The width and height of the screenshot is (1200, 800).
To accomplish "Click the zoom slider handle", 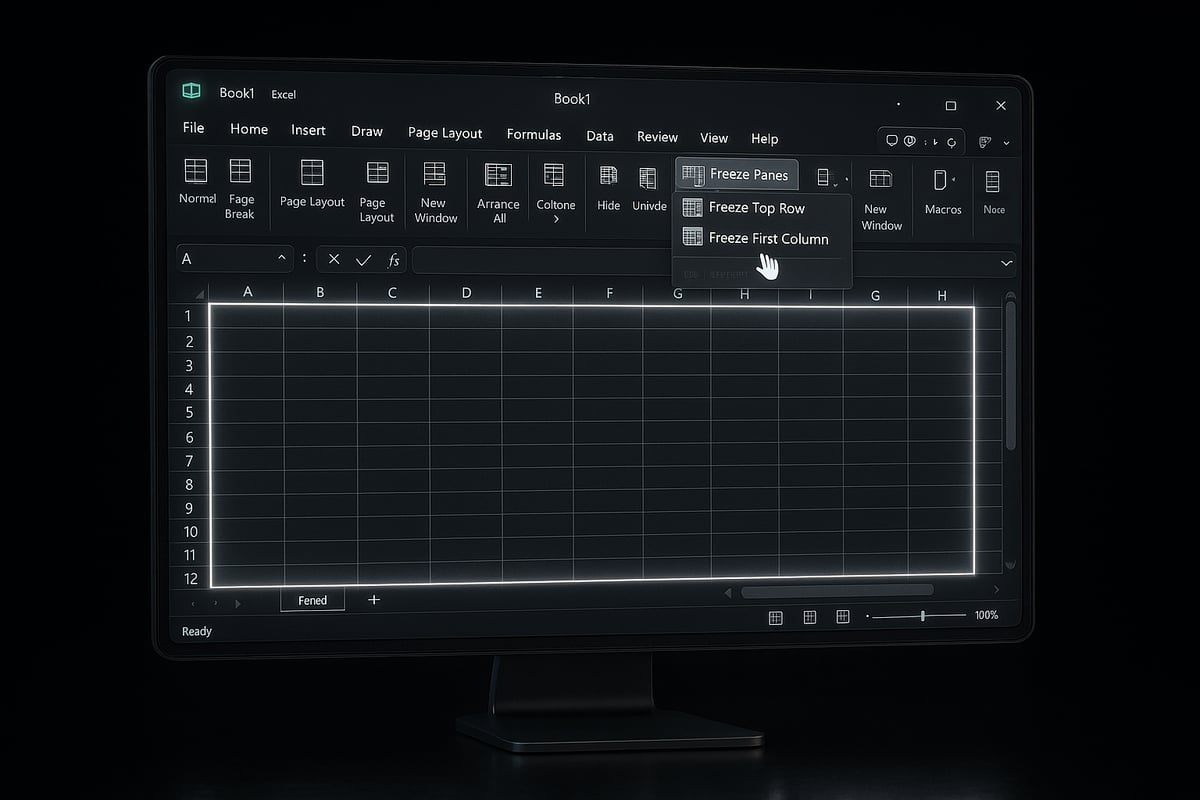I will click(922, 616).
